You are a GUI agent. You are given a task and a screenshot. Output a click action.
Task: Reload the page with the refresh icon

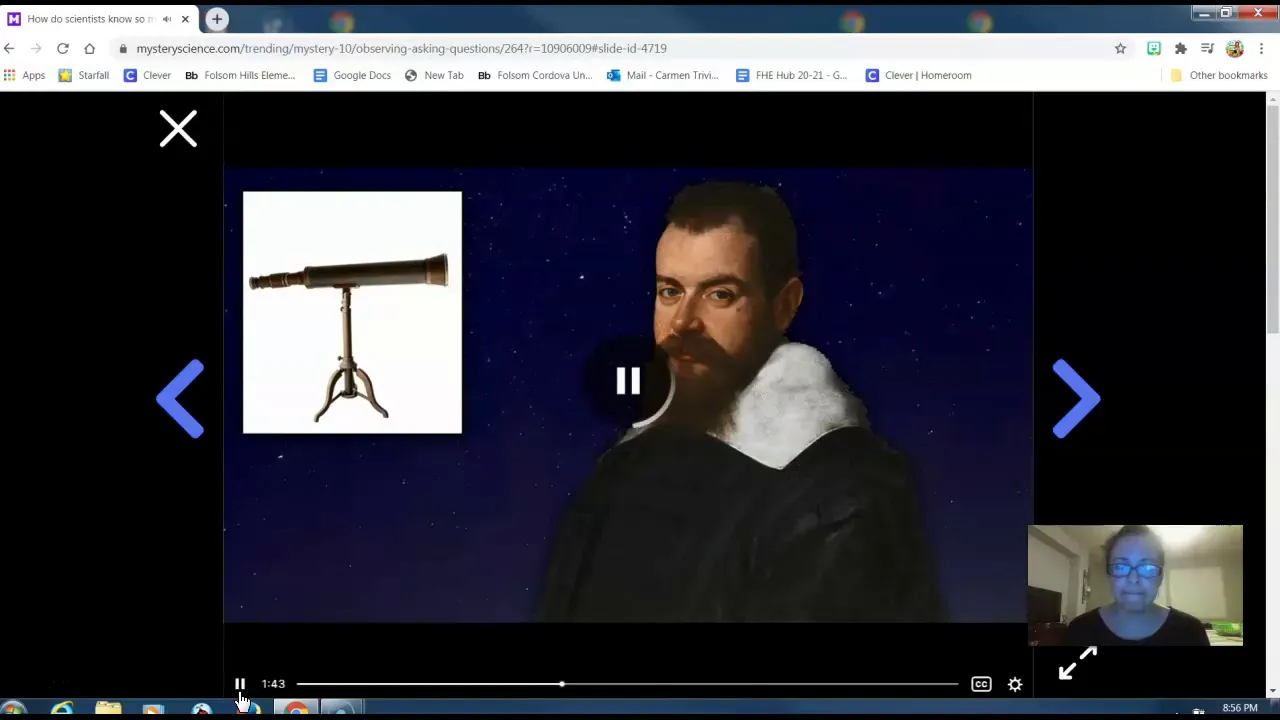63,48
